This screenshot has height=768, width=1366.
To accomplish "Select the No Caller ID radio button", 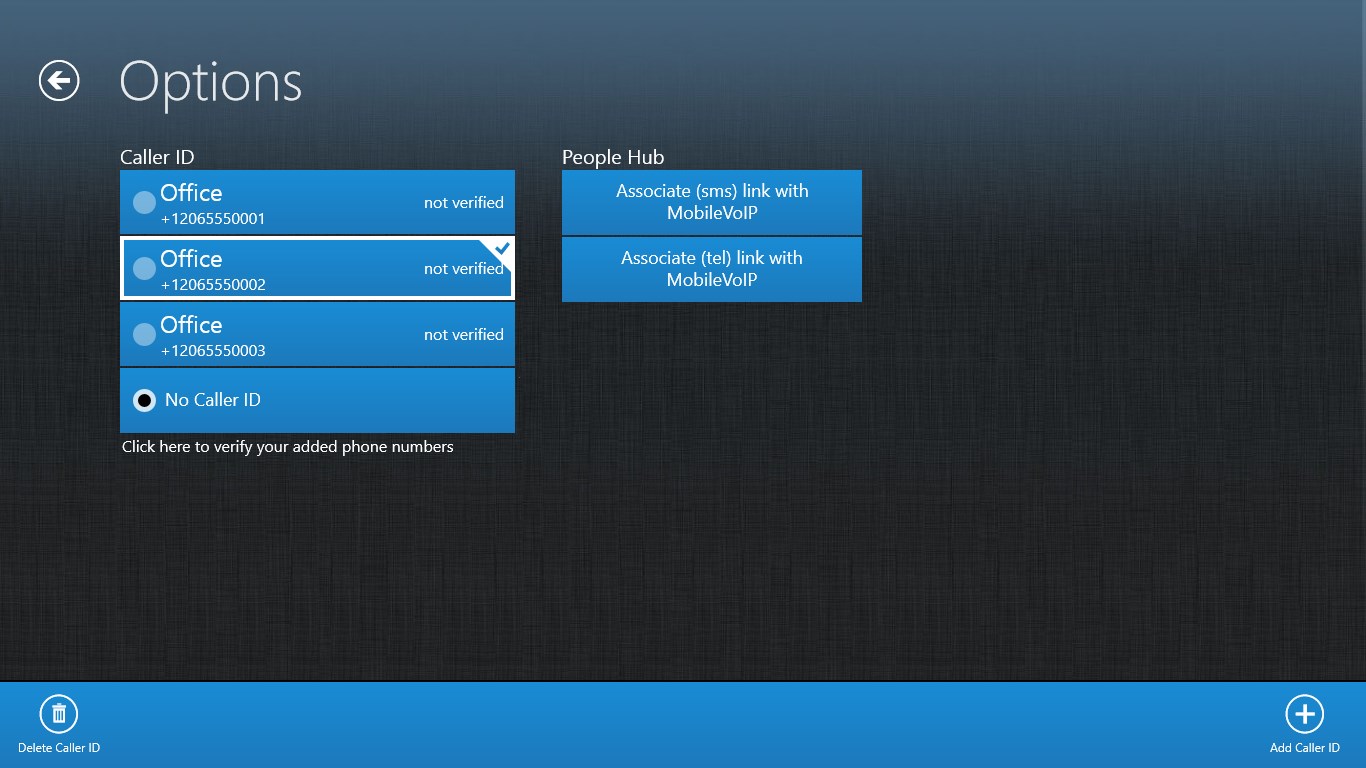I will (x=144, y=400).
